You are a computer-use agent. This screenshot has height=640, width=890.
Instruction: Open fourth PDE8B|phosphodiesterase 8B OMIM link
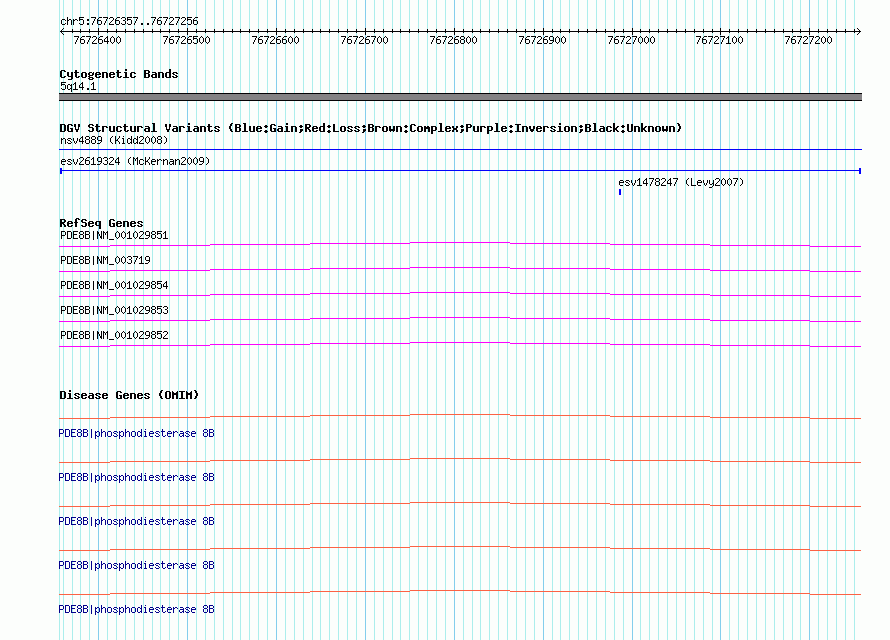pyautogui.click(x=136, y=566)
